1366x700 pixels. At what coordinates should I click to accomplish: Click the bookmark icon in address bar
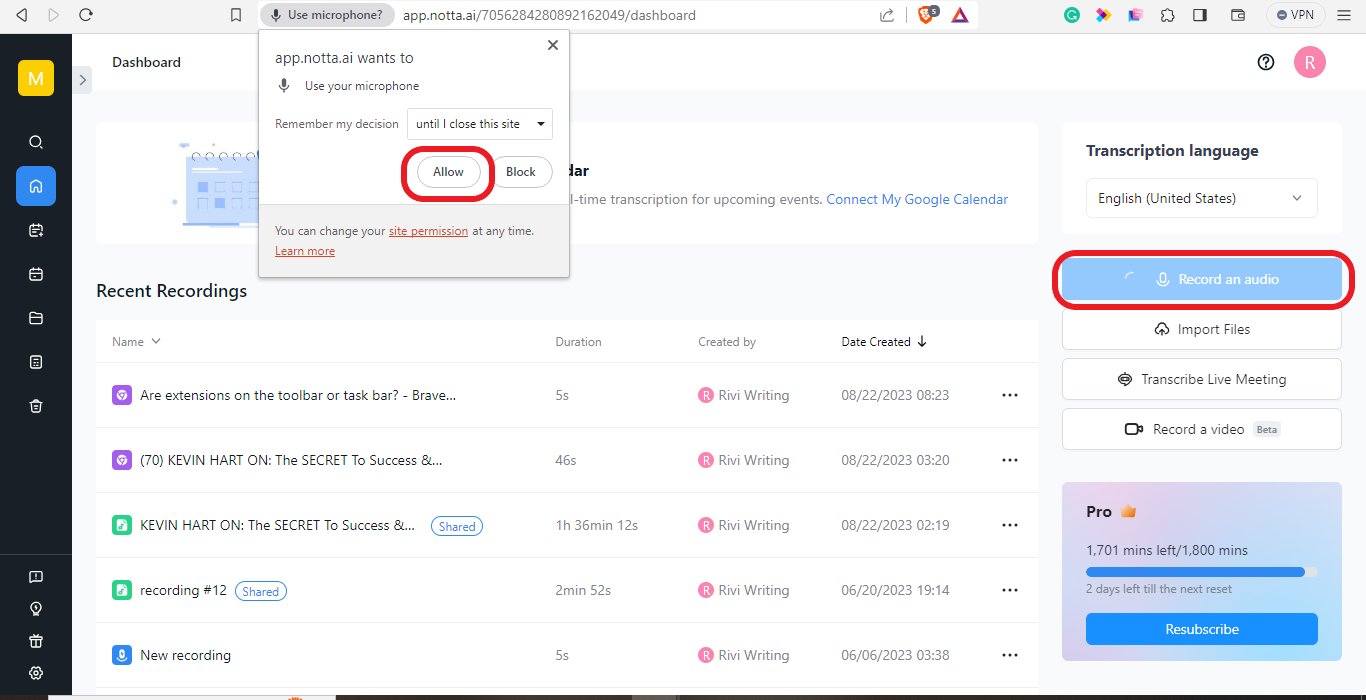click(x=236, y=15)
